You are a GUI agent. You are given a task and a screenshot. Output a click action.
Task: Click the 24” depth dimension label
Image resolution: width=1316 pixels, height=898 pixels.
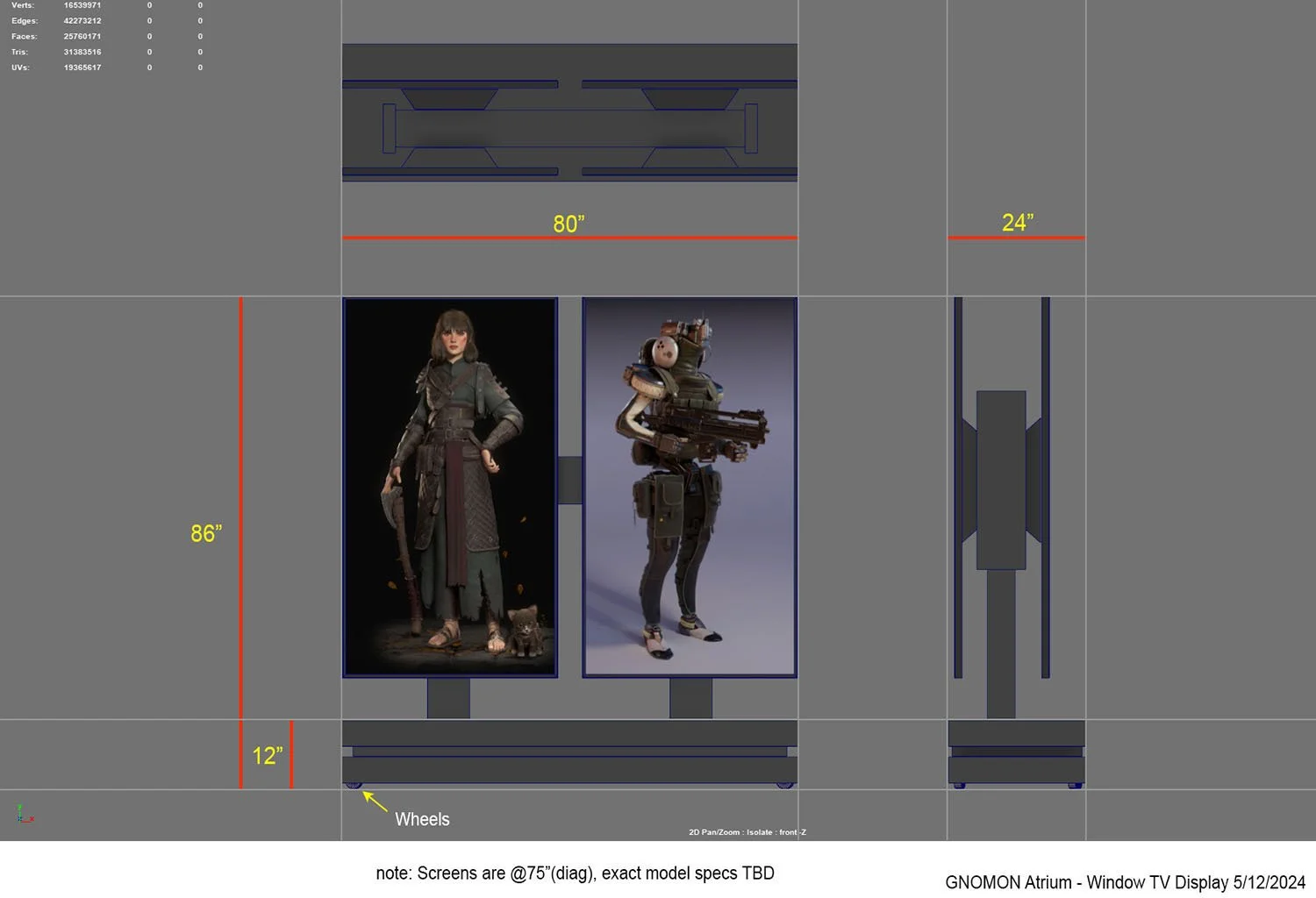[1018, 223]
